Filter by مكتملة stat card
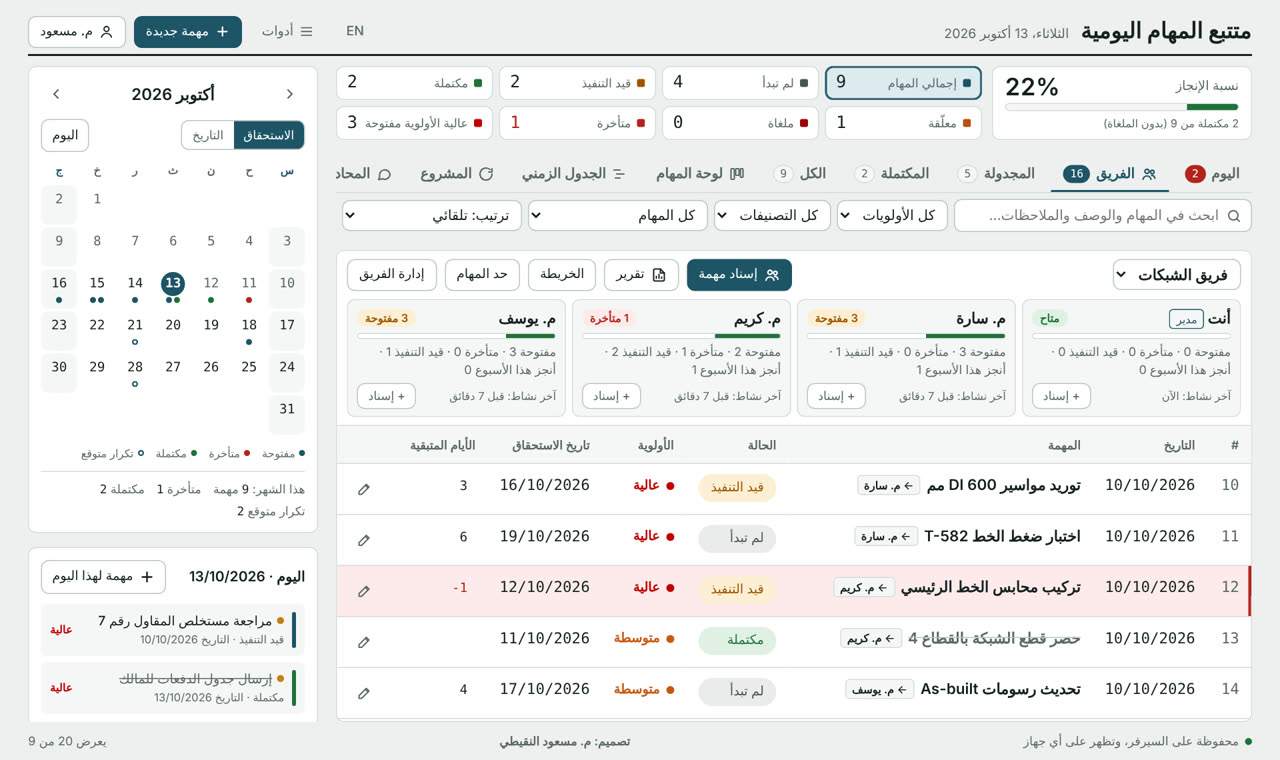Screen dimensions: 1280x760 (414, 83)
